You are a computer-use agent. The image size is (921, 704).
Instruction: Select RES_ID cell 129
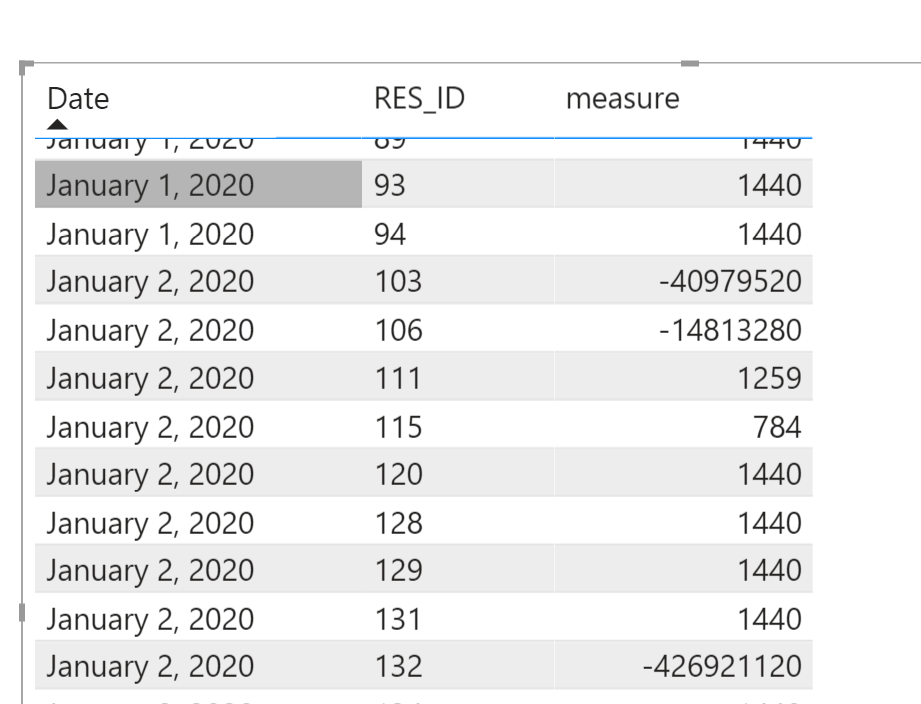(458, 570)
